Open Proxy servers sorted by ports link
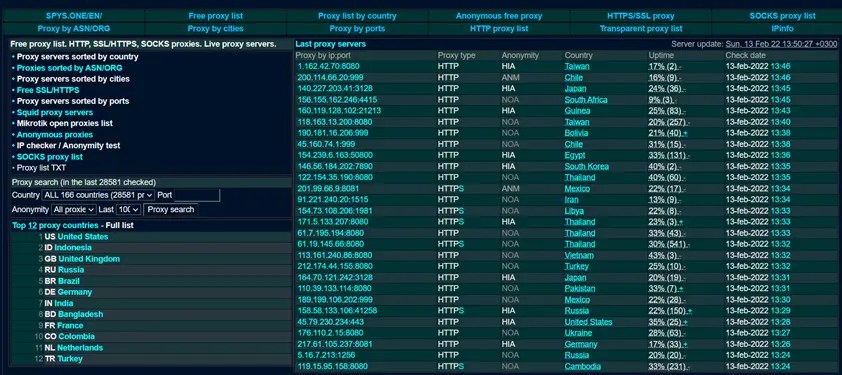The image size is (842, 375). [x=72, y=101]
